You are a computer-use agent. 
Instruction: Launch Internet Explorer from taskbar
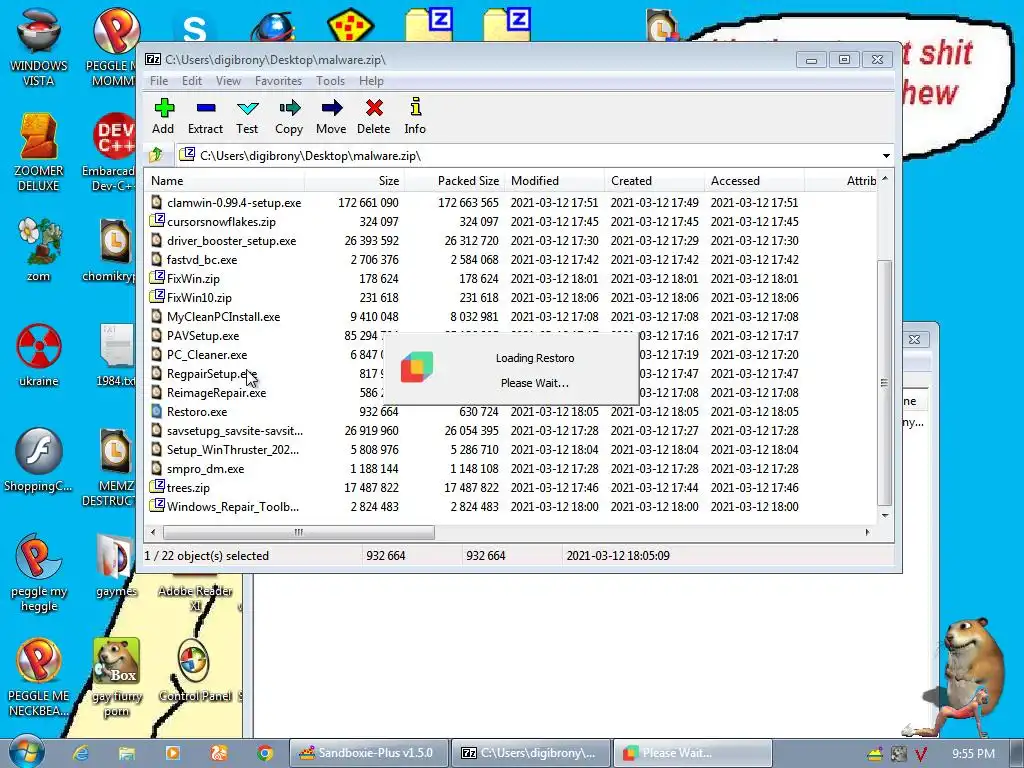(x=80, y=753)
